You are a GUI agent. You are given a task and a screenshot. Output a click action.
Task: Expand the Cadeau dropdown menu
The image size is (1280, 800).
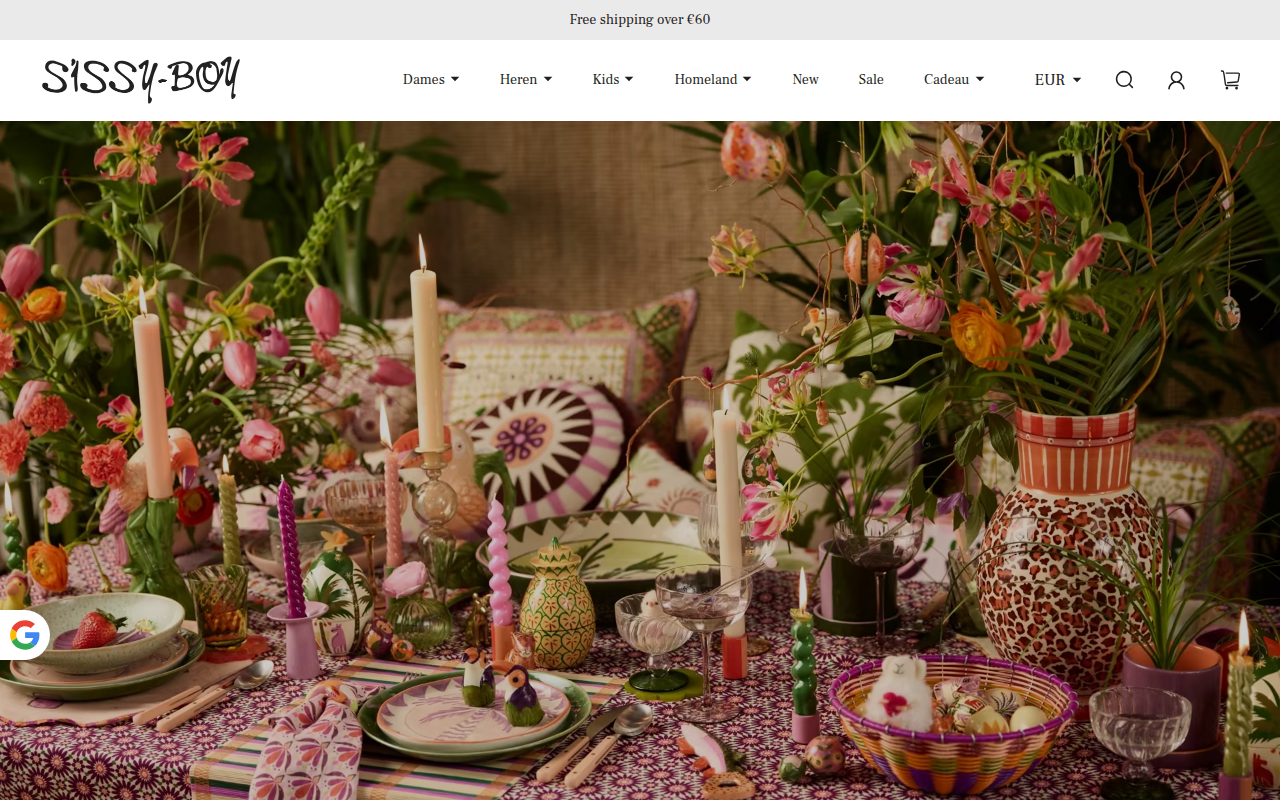pyautogui.click(x=954, y=80)
